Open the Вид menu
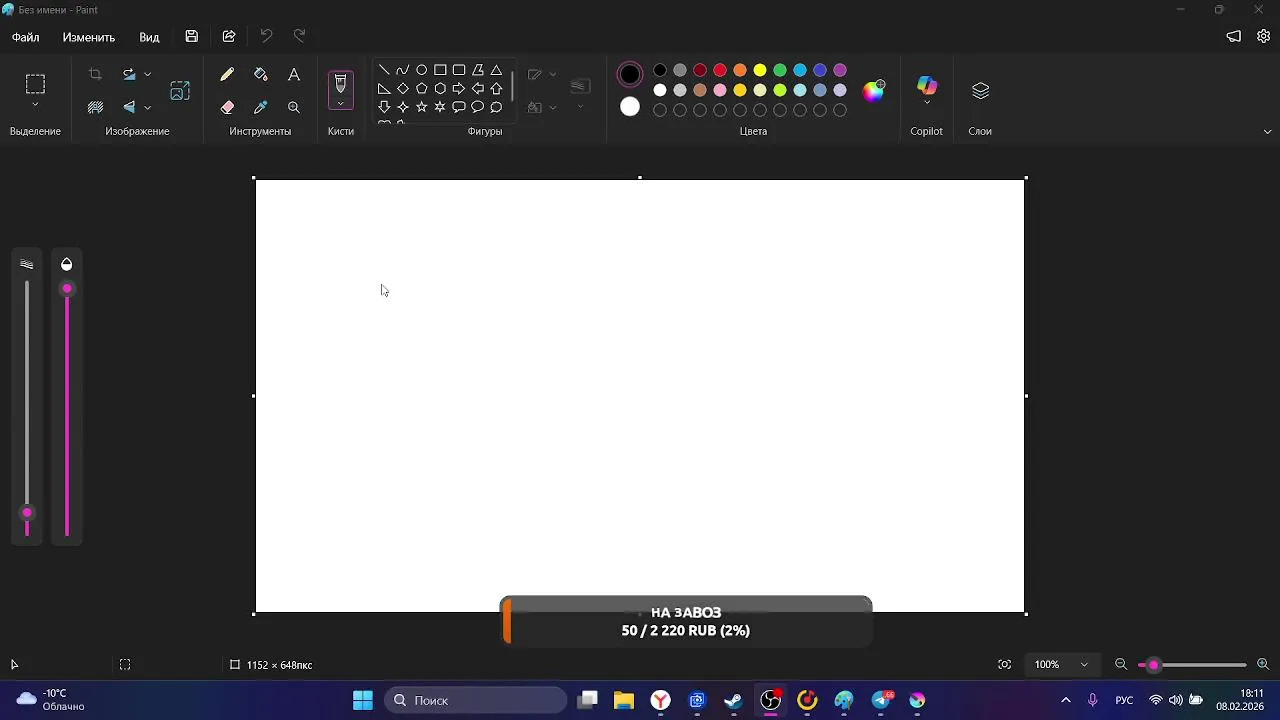 (x=149, y=37)
